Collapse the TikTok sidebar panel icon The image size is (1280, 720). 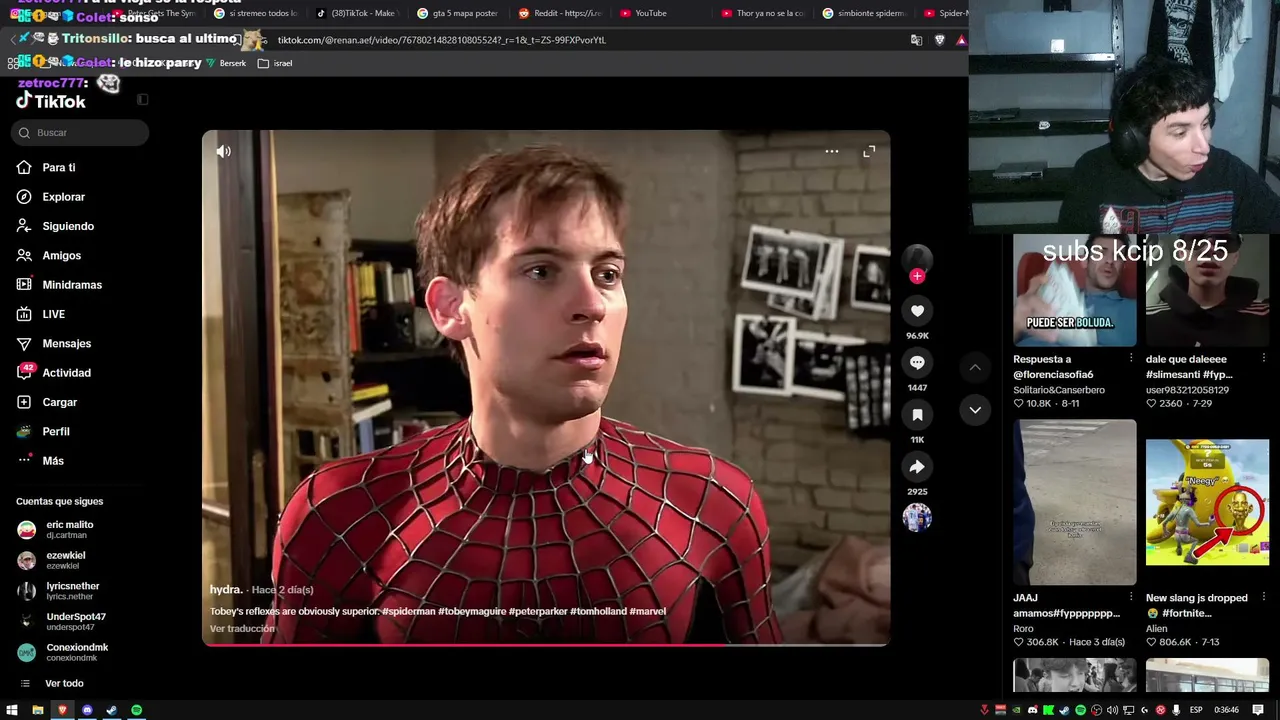click(142, 100)
